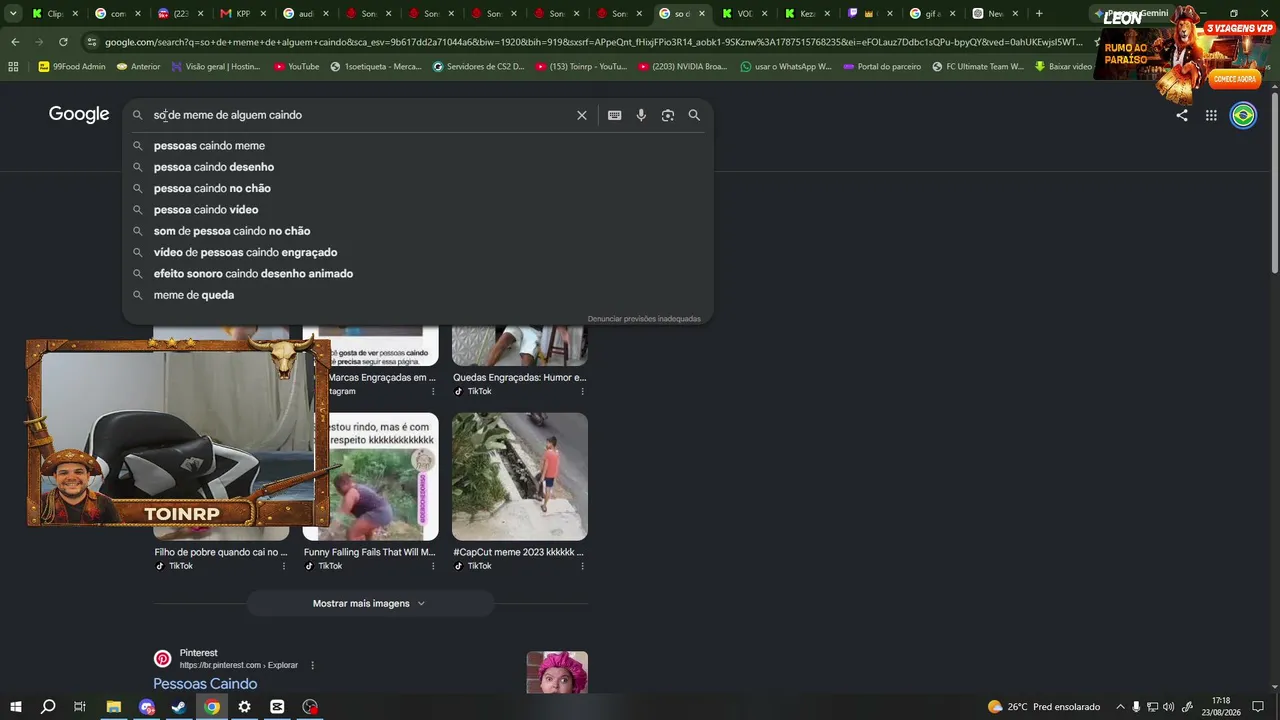Open options for Filho de pobre result
Screen dimensions: 1280x720
(x=284, y=566)
